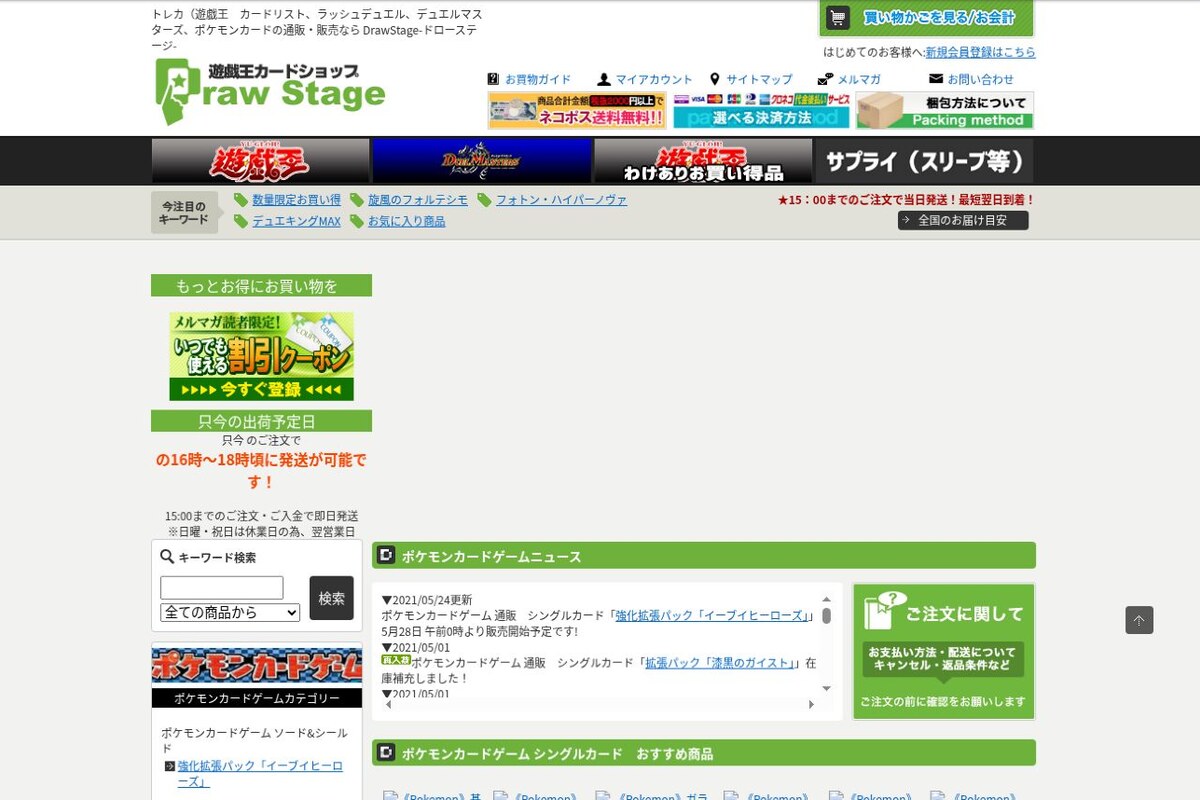Click the shopping cart icon
The image size is (1200, 800).
pyautogui.click(x=838, y=18)
